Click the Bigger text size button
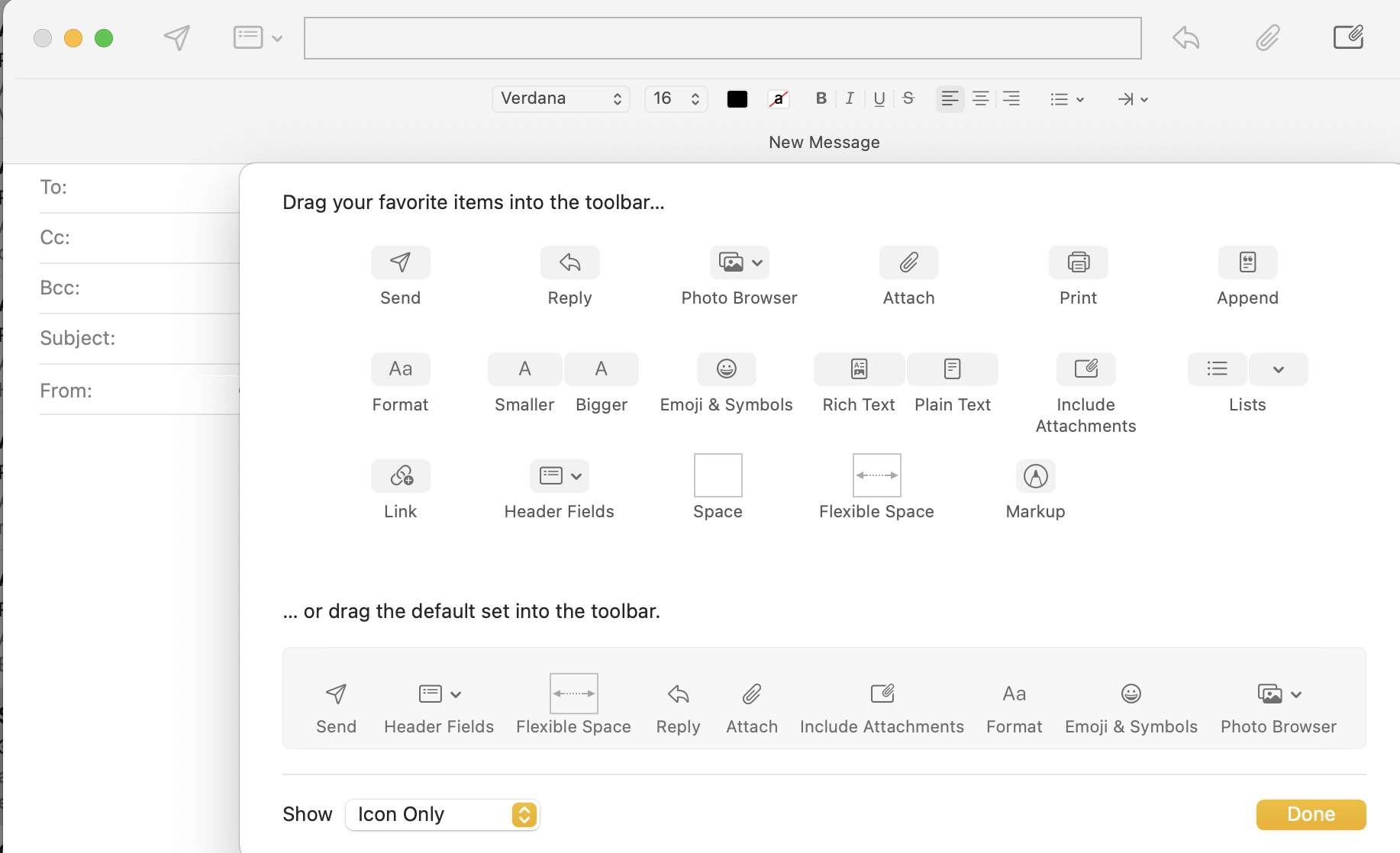Image resolution: width=1400 pixels, height=853 pixels. point(602,369)
